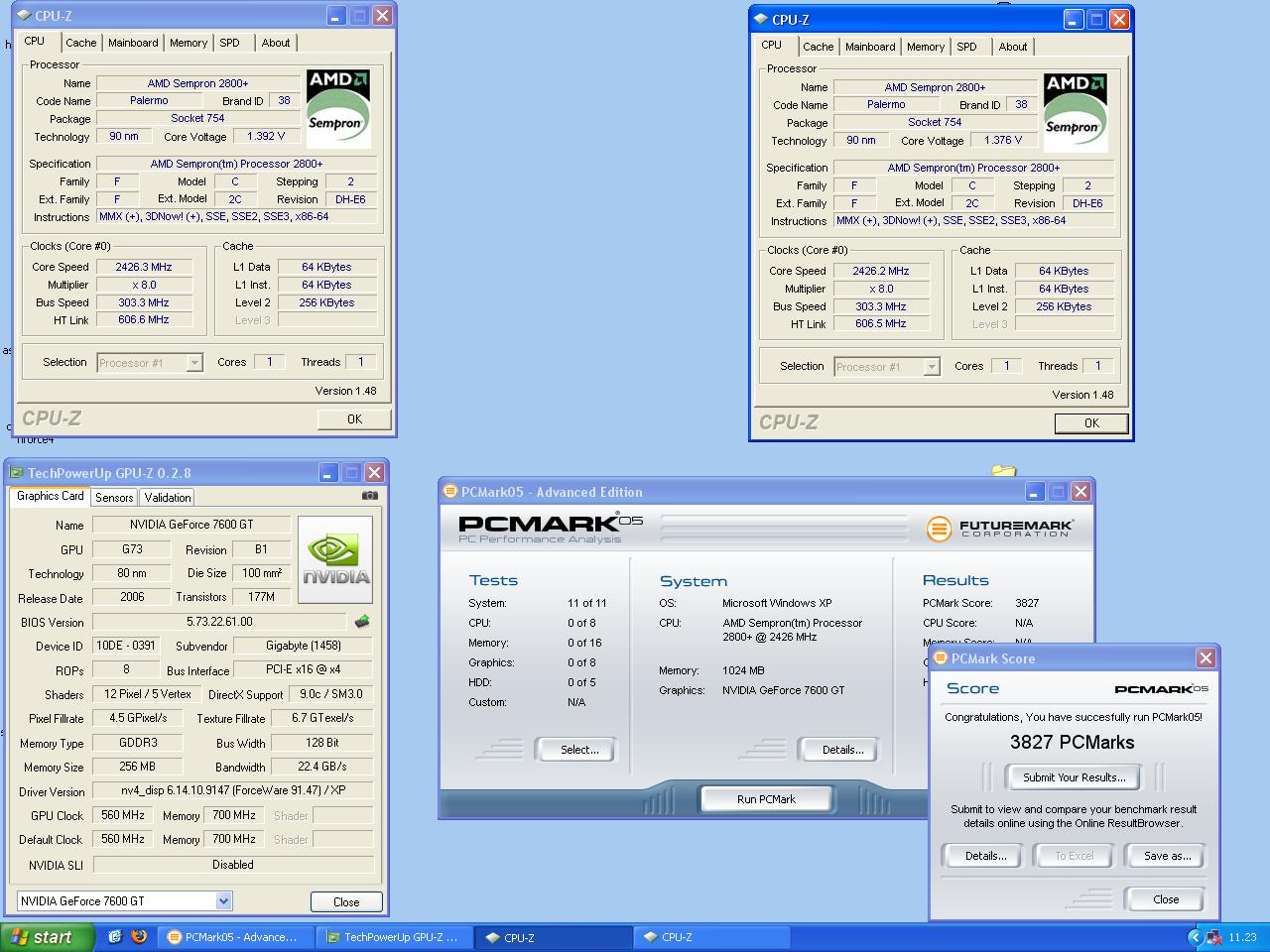Click the Core Voltage 1.376 V field
This screenshot has width=1270, height=952.
click(1004, 141)
